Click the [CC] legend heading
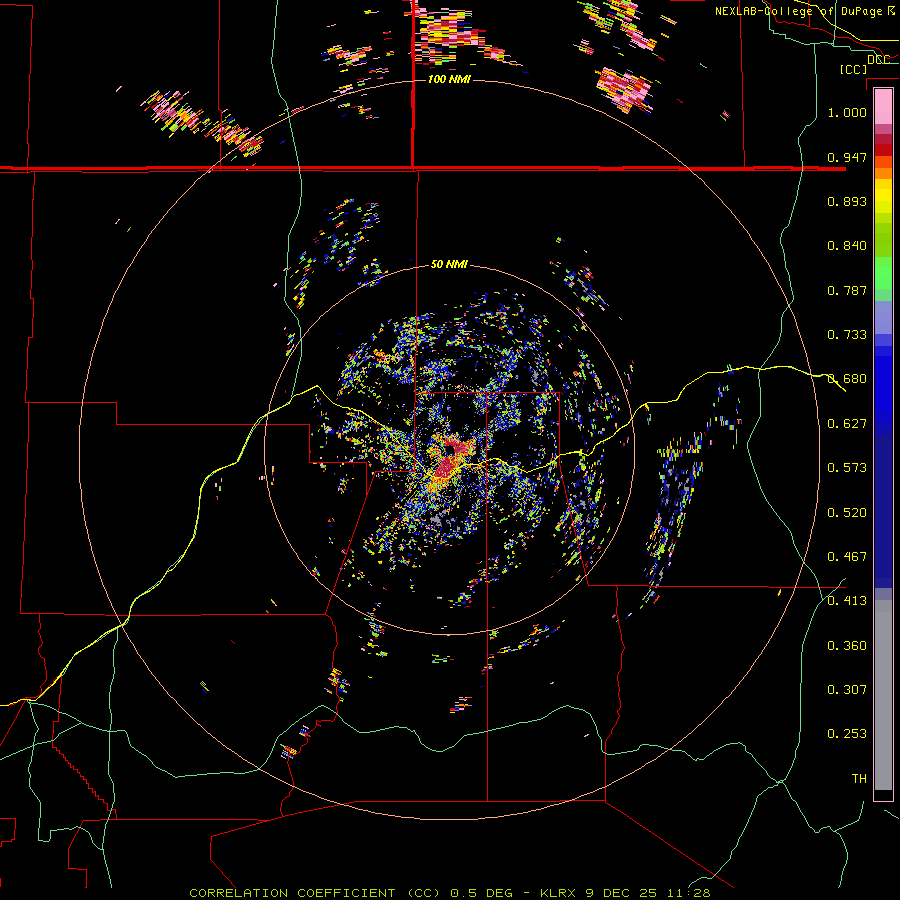 pos(853,69)
